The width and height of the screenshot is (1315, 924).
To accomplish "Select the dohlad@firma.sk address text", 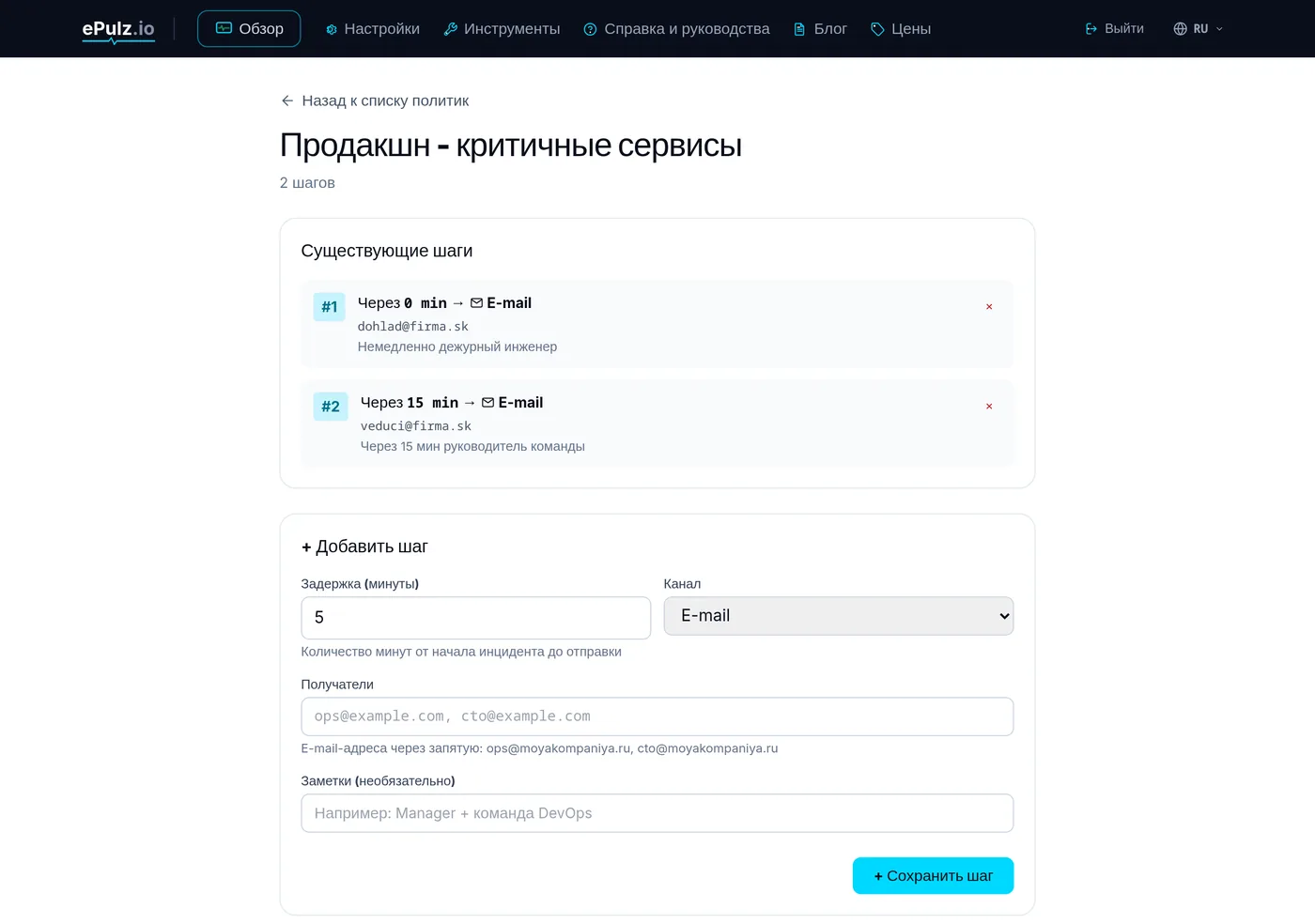I will pos(413,326).
